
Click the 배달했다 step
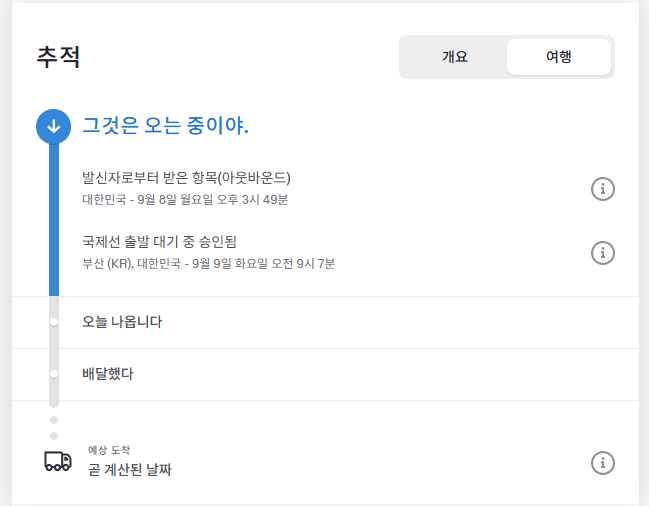108,374
